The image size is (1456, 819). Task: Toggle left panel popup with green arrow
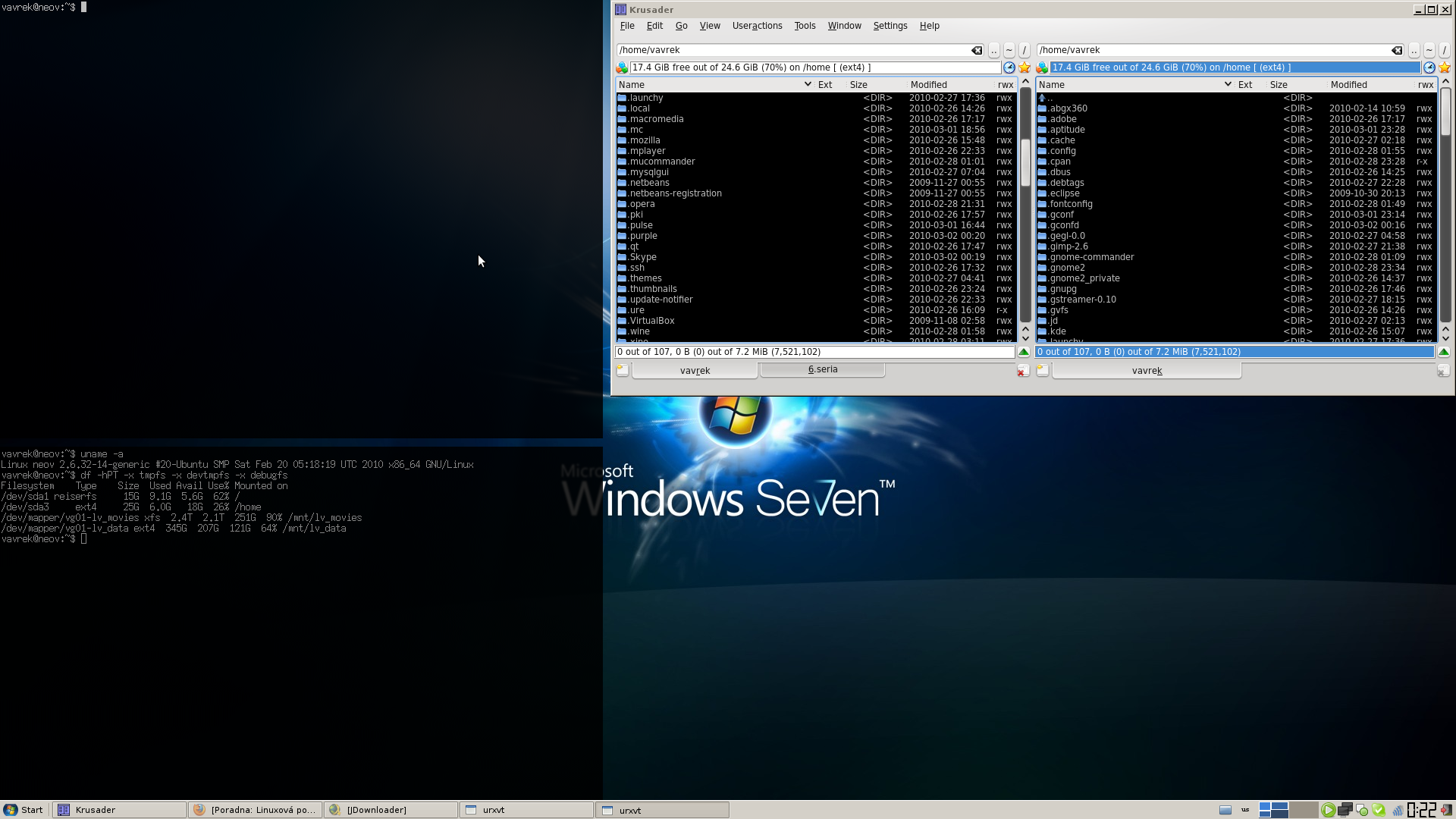1024,352
